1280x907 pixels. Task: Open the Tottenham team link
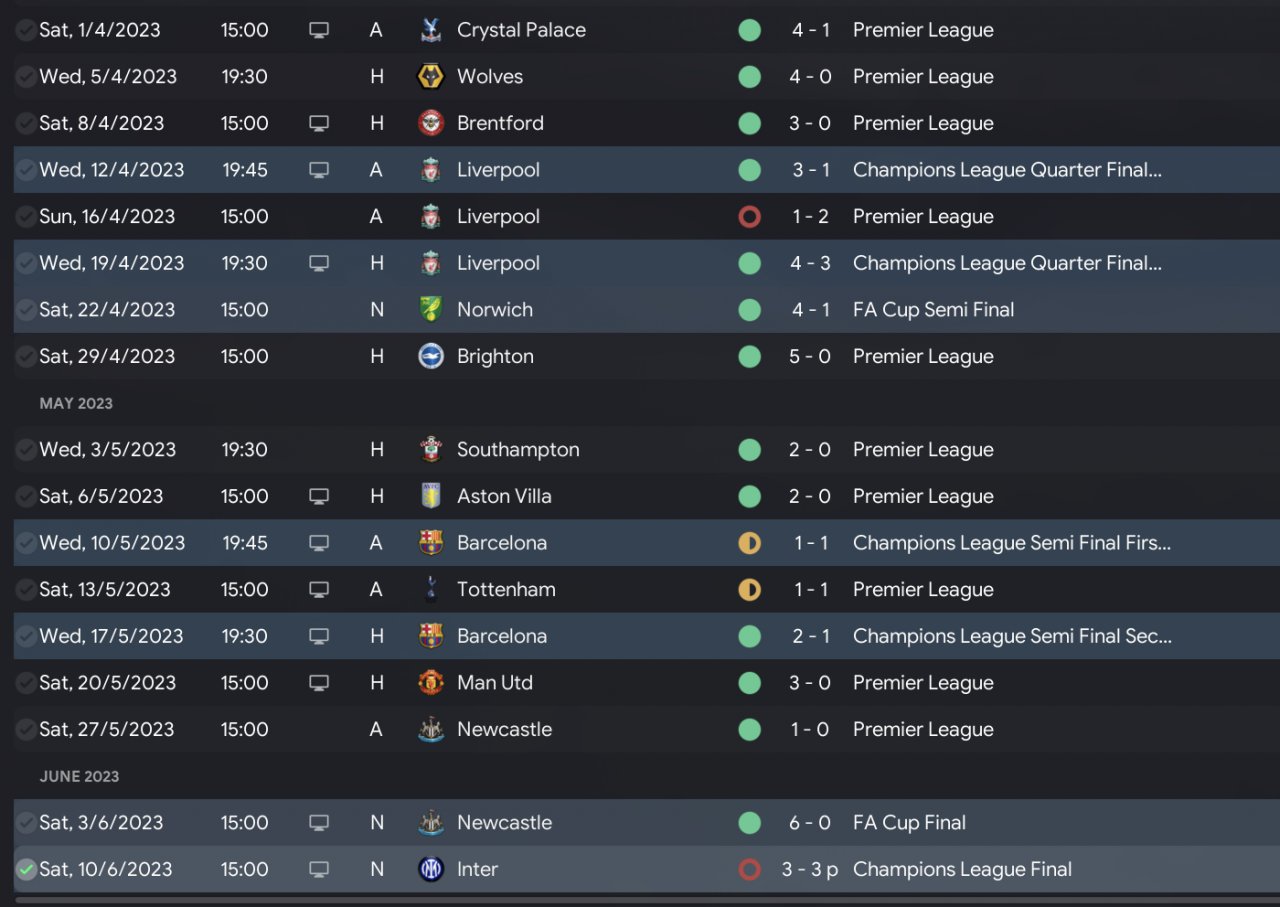506,590
